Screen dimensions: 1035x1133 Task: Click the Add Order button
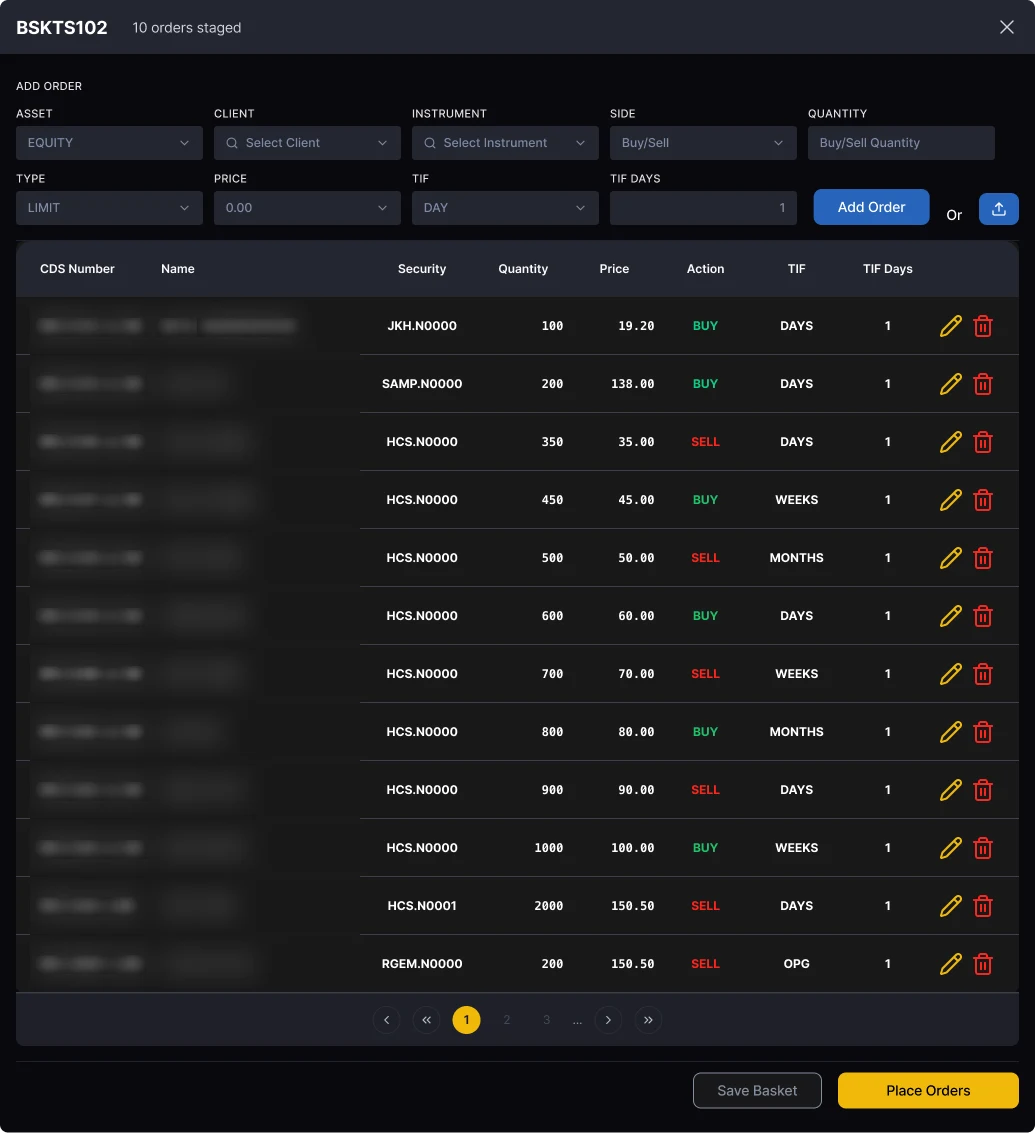pos(872,207)
